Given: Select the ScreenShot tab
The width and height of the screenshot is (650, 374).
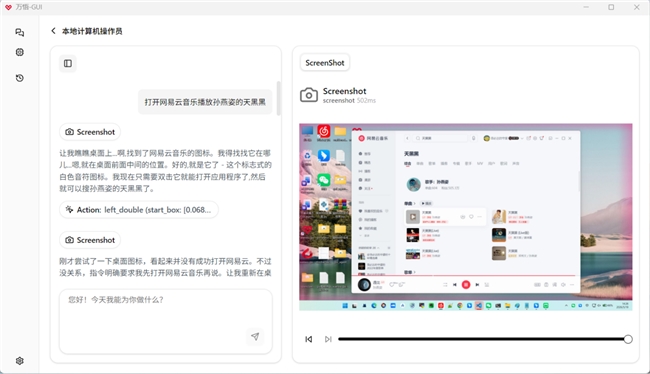Looking at the screenshot, I should (x=325, y=63).
